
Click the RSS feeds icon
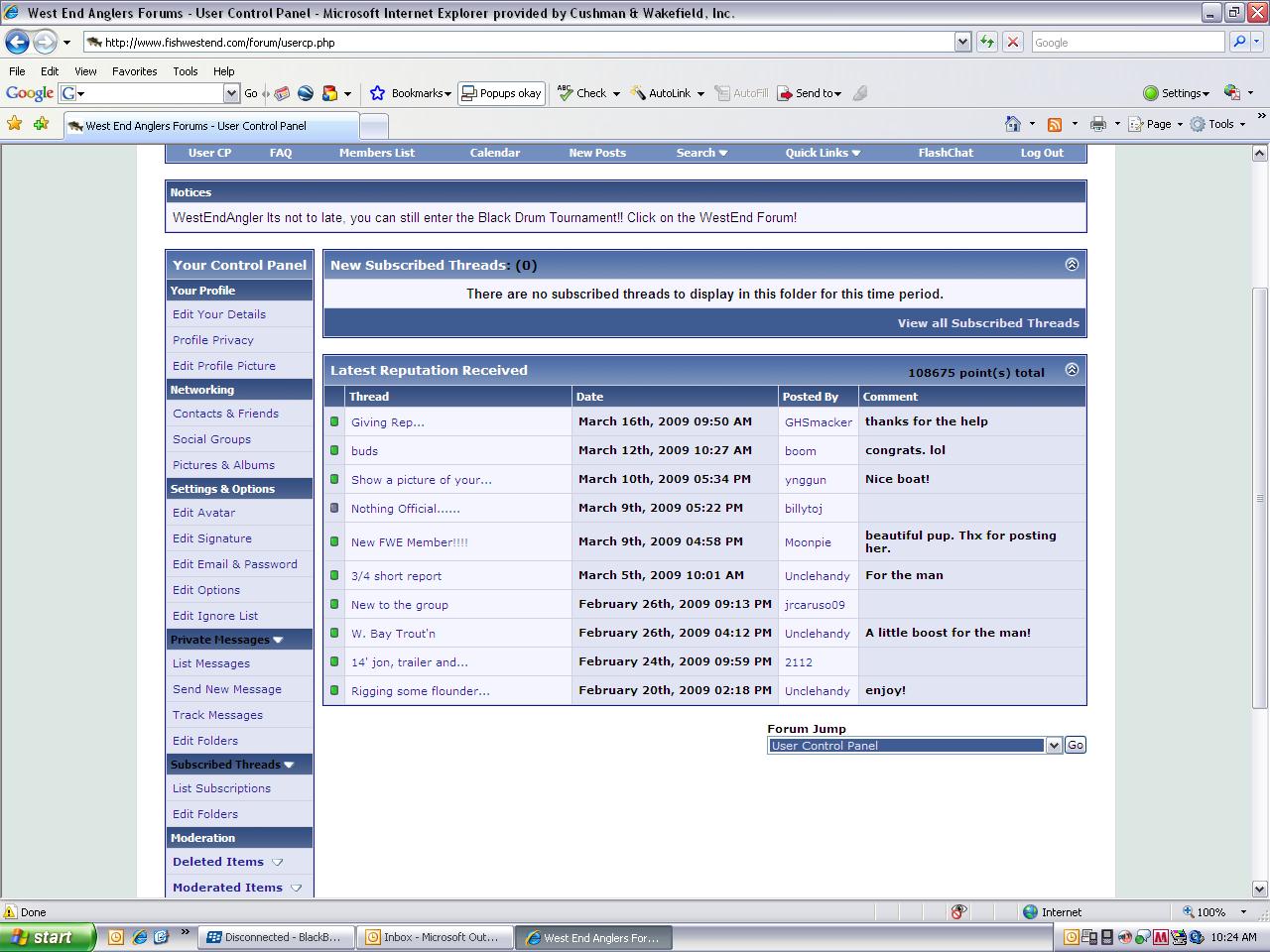pyautogui.click(x=1055, y=124)
